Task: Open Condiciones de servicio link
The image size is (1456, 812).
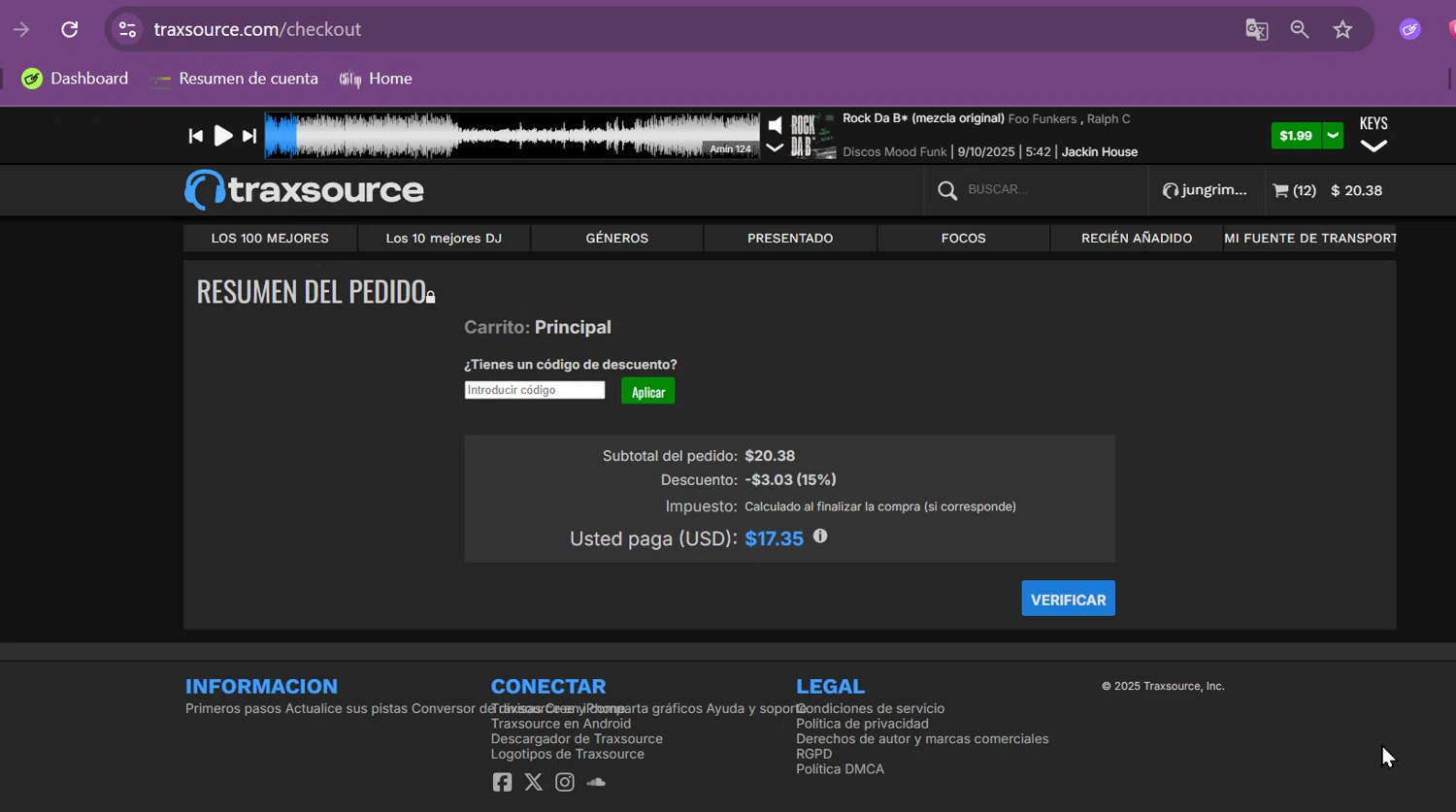Action: click(x=871, y=709)
